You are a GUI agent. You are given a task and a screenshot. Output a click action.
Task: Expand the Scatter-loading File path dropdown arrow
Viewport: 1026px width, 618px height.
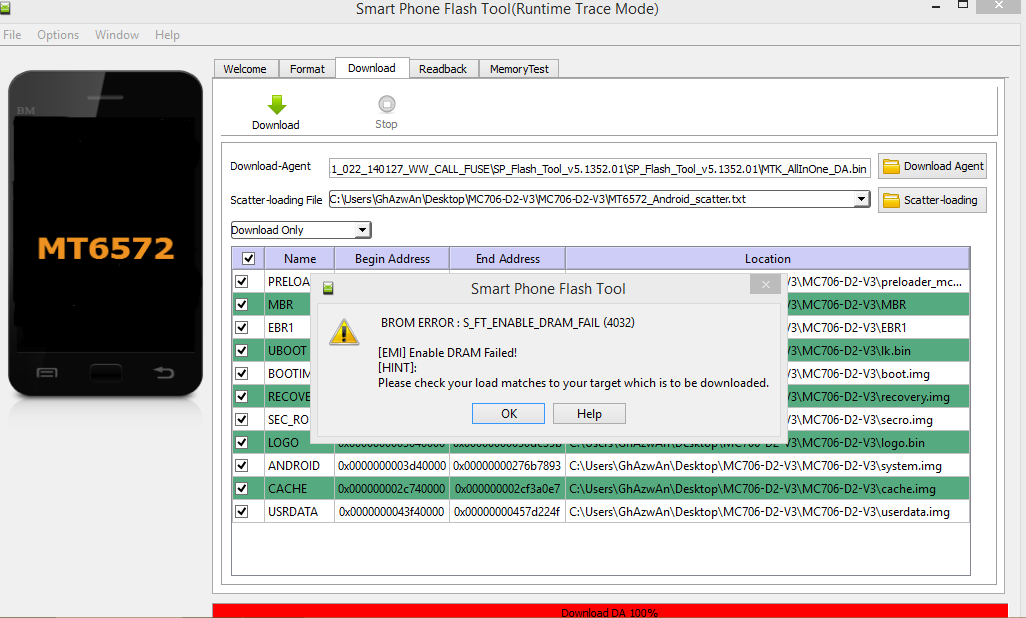click(862, 199)
